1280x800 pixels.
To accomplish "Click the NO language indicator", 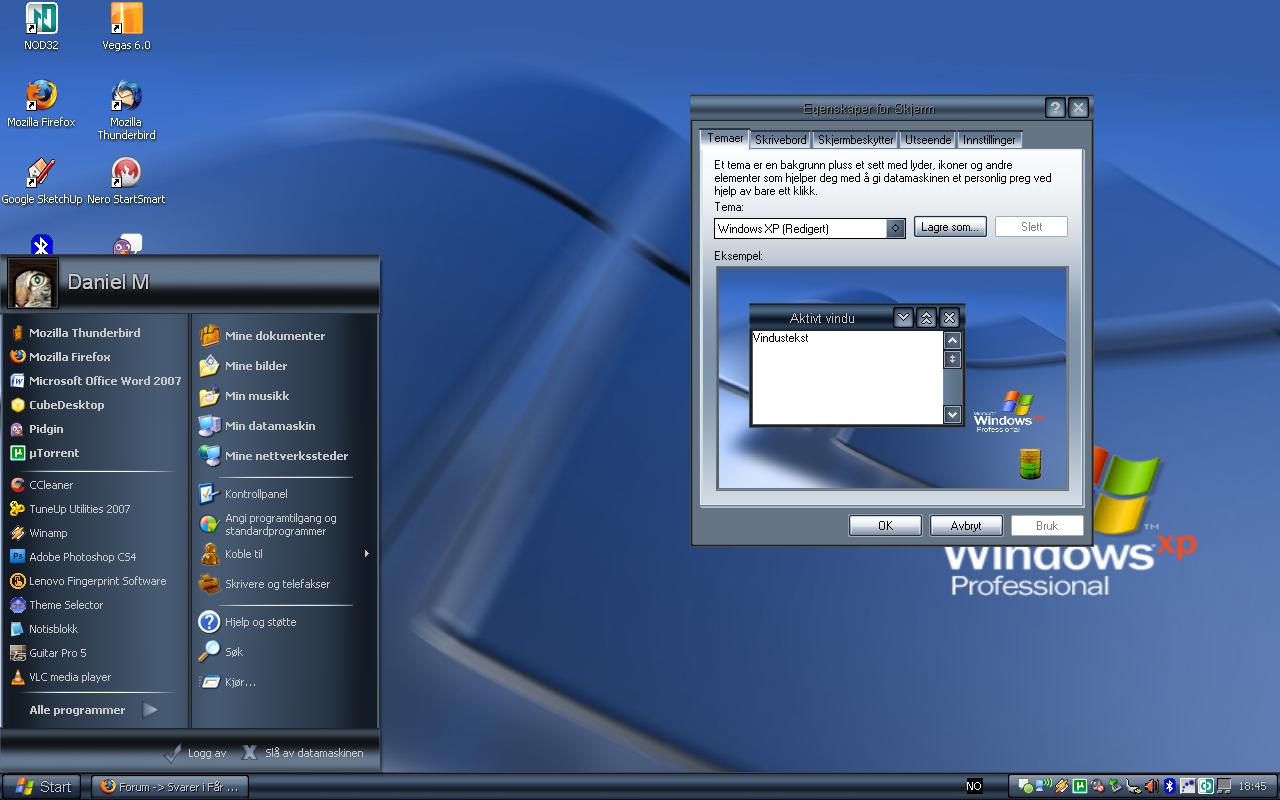I will 974,786.
